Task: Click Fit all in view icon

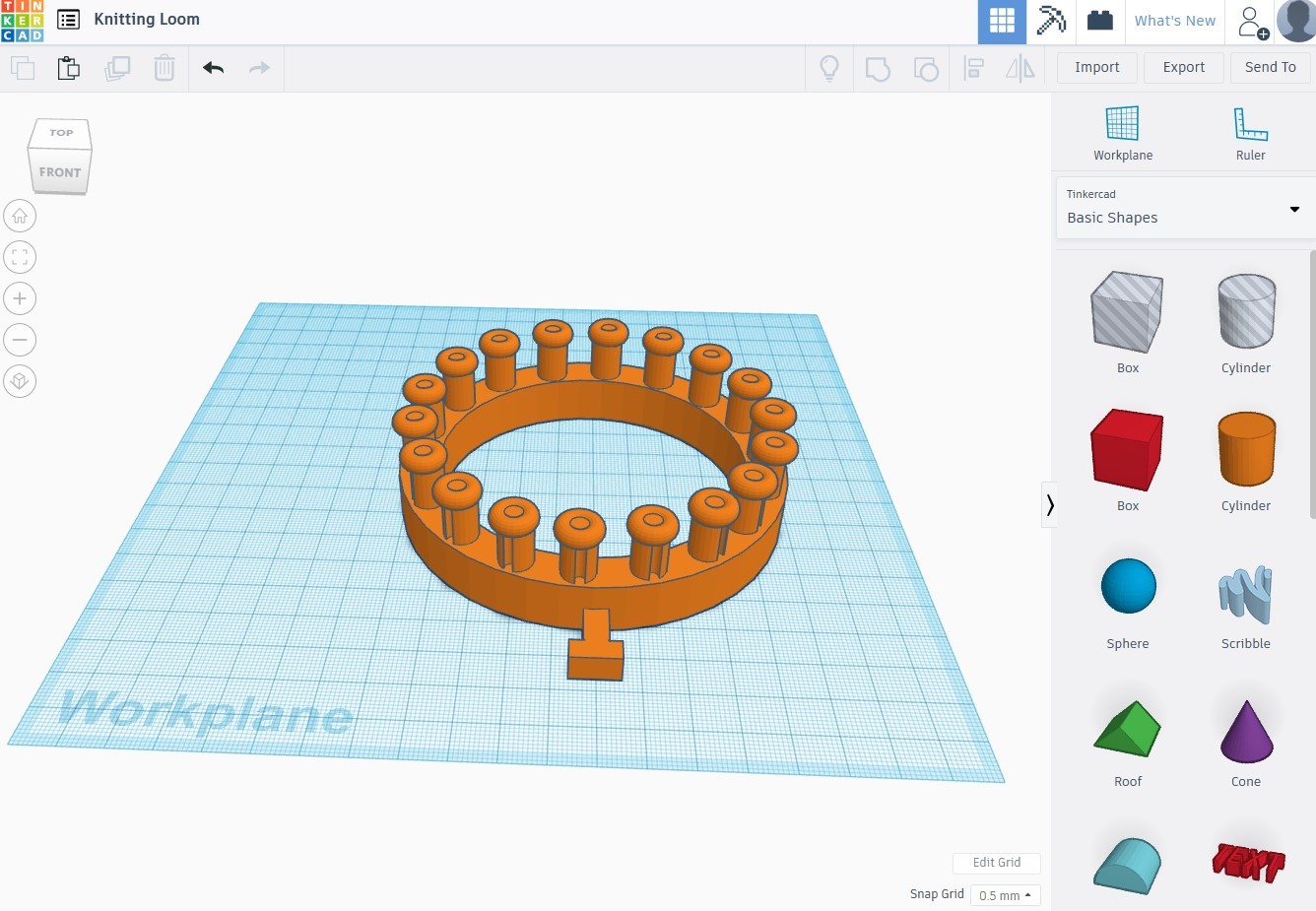Action: [x=20, y=257]
